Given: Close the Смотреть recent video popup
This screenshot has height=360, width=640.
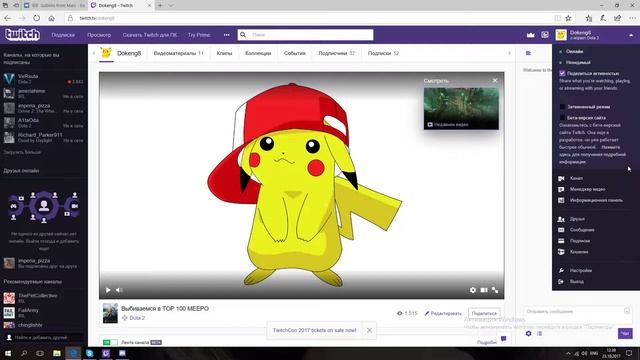Looking at the screenshot, I should (x=495, y=81).
